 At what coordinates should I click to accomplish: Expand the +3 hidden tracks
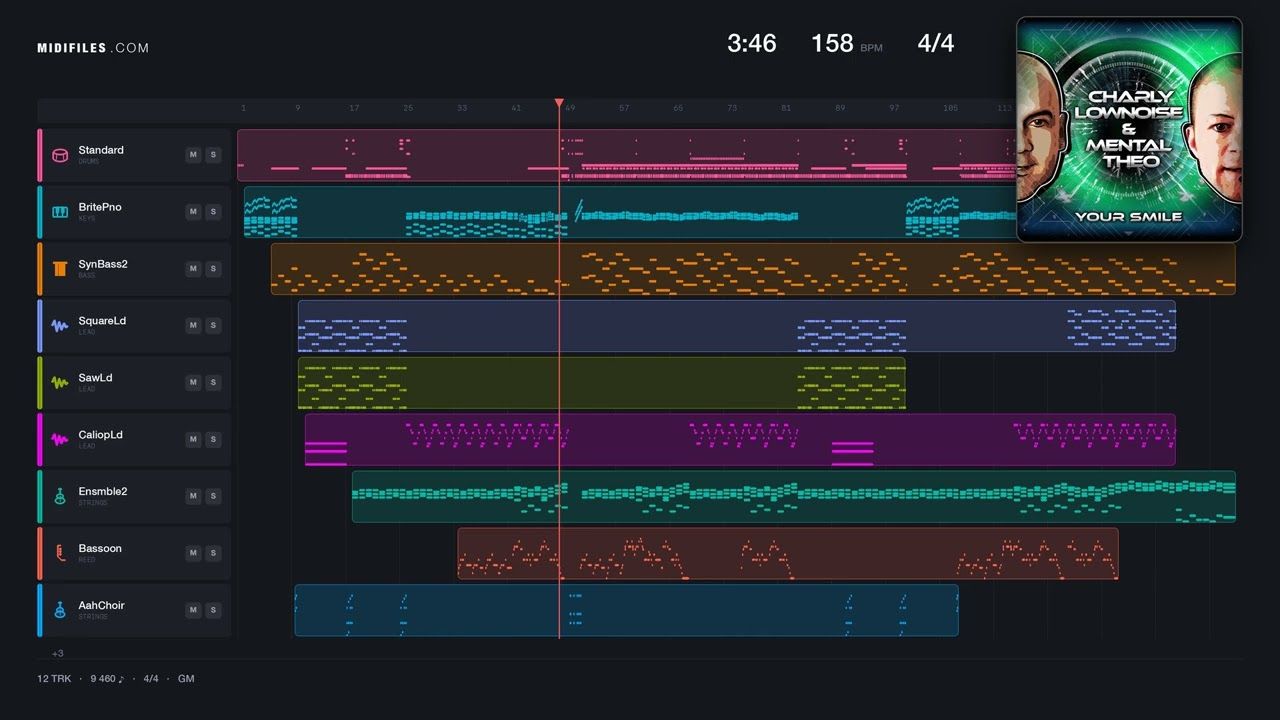click(x=58, y=653)
